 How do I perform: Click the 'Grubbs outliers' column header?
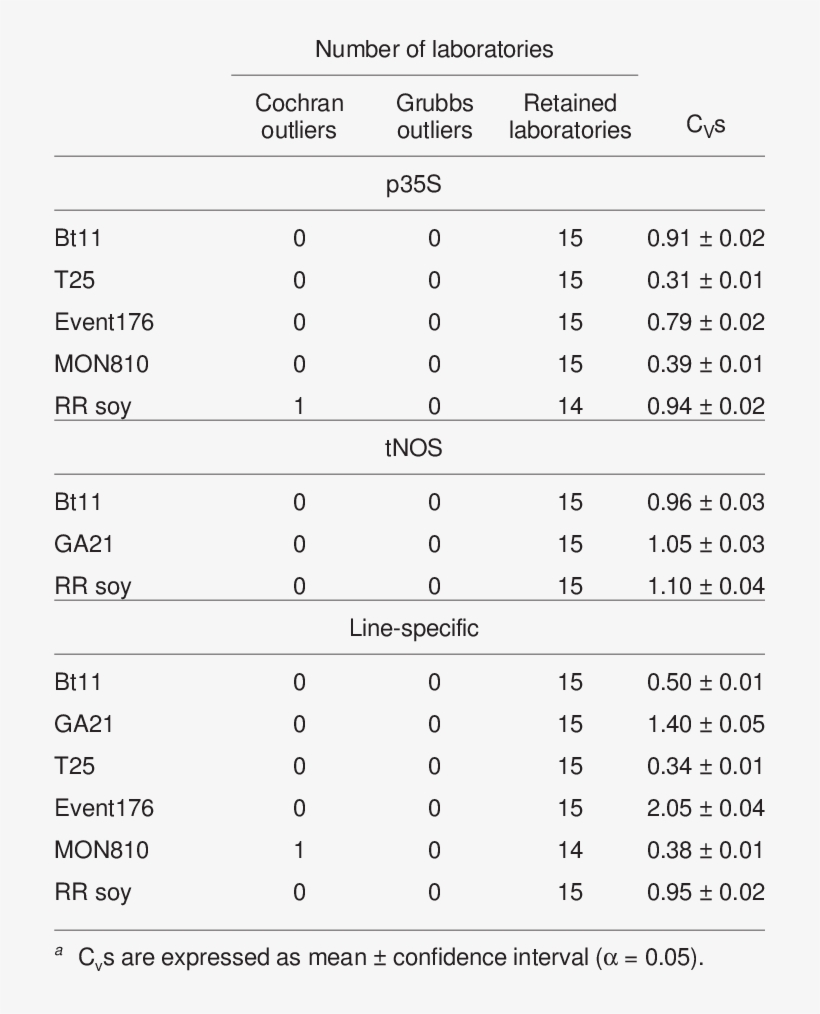pos(434,116)
